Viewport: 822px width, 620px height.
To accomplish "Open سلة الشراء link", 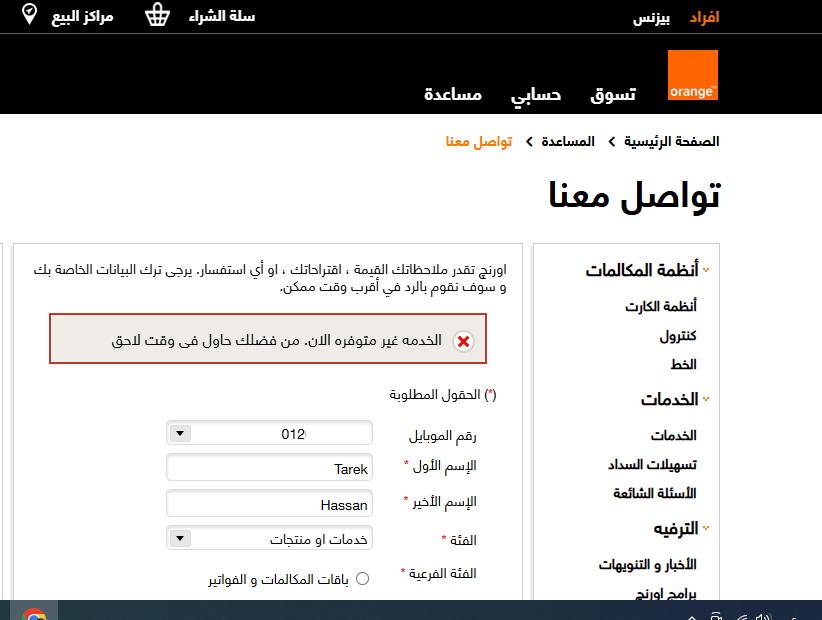I will point(222,16).
